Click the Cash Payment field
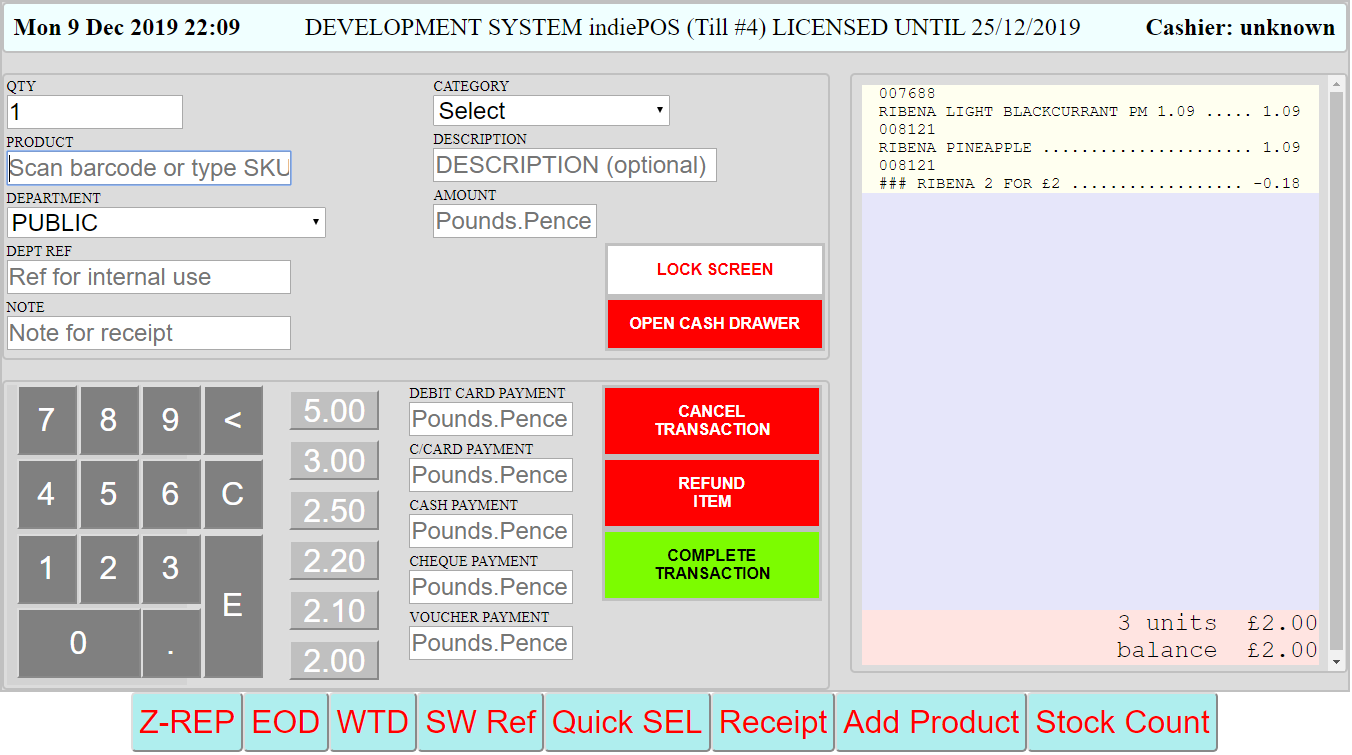 coord(491,531)
